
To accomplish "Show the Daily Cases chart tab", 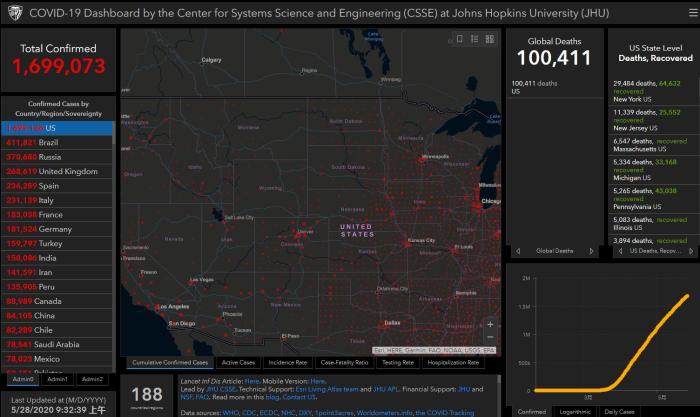I will tap(619, 412).
